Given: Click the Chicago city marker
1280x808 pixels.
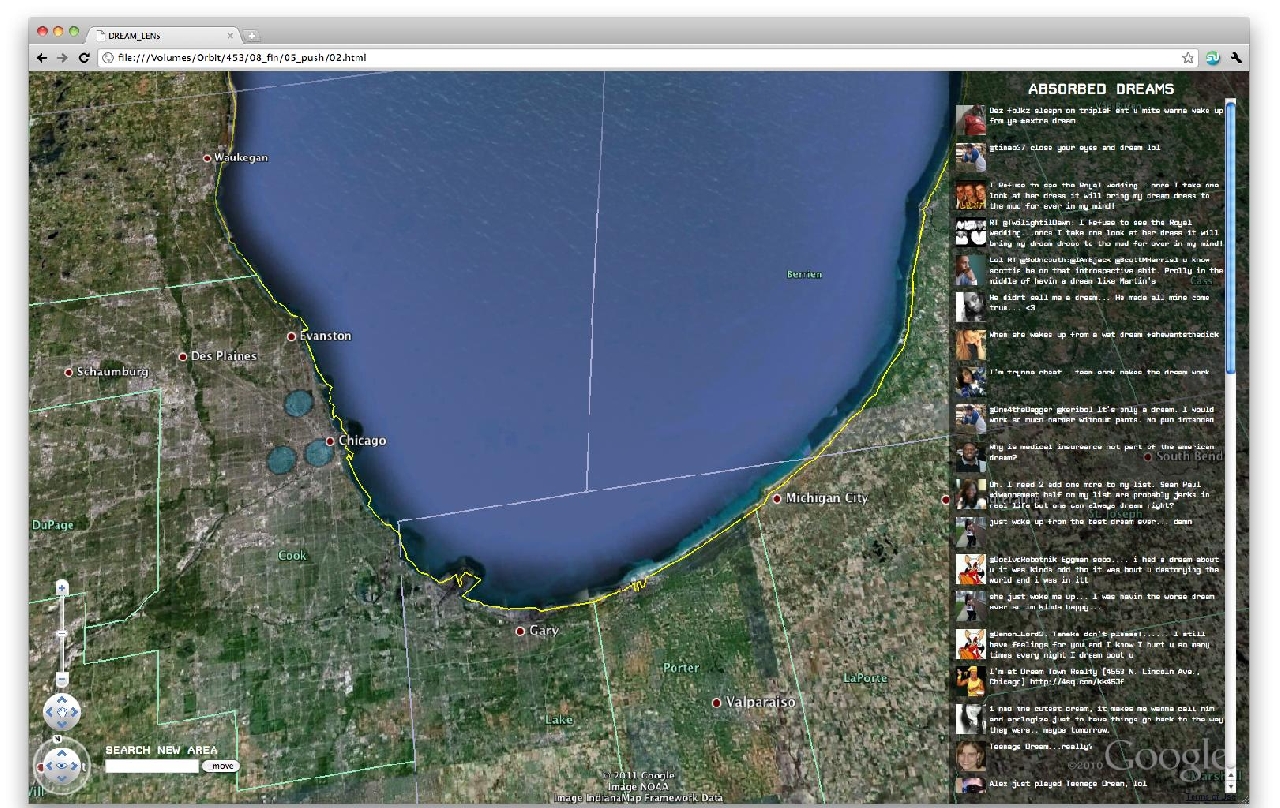Looking at the screenshot, I should (x=330, y=441).
